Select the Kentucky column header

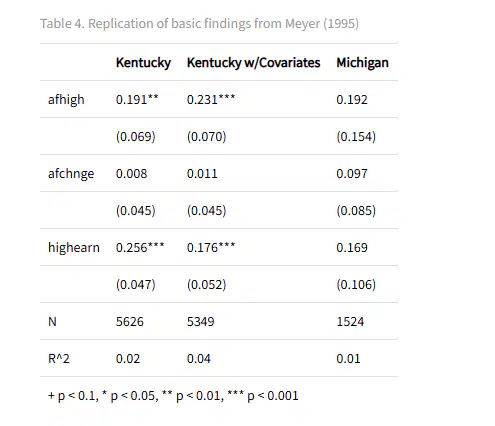click(x=143, y=63)
